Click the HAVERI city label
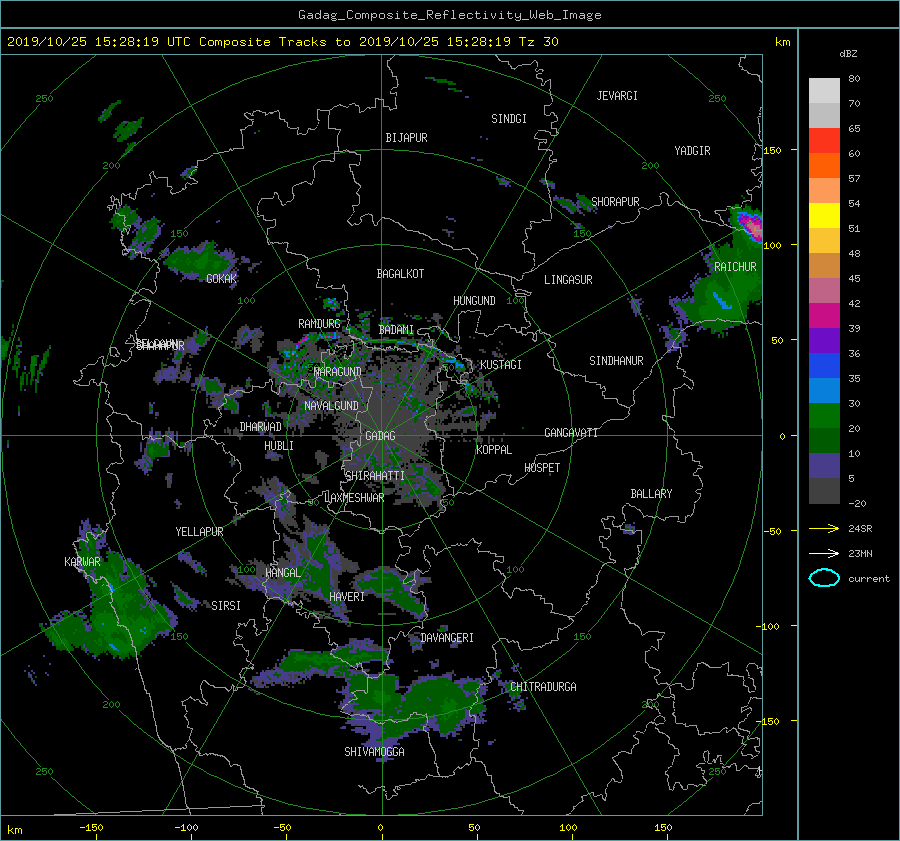Screen dimensions: 900x841 pyautogui.click(x=347, y=596)
